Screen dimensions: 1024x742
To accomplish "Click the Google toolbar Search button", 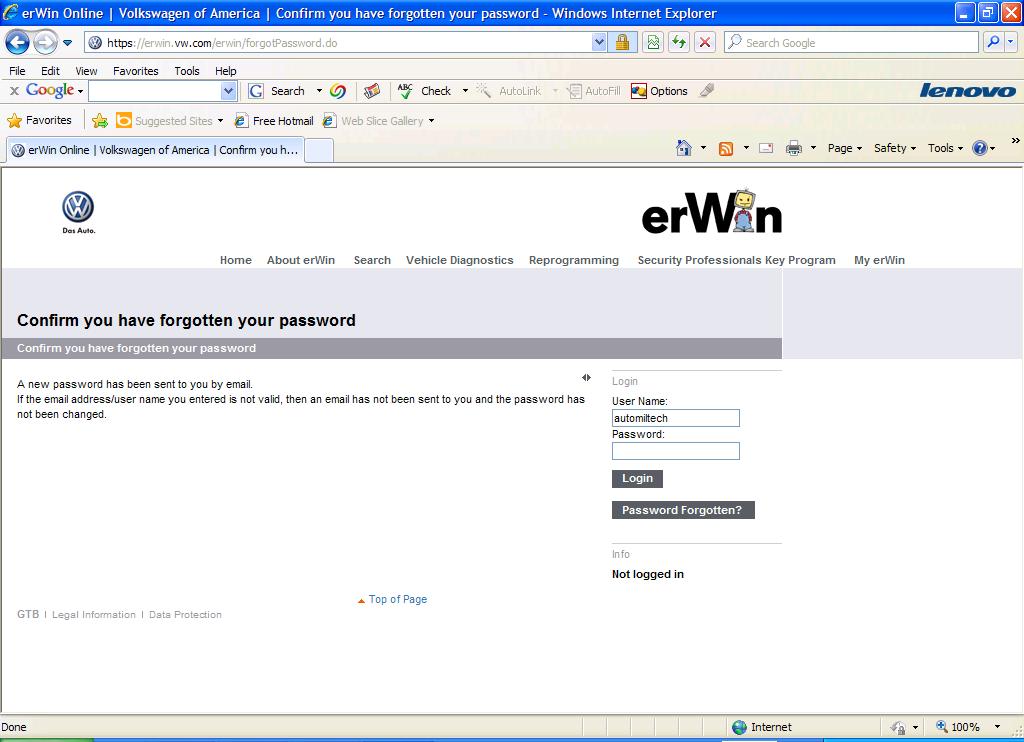I will click(277, 91).
